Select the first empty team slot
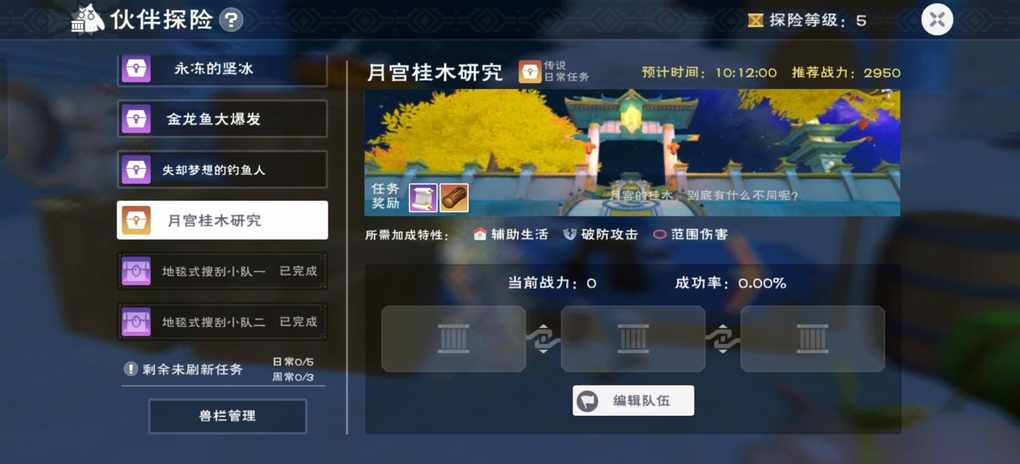The image size is (1020, 464). click(453, 339)
